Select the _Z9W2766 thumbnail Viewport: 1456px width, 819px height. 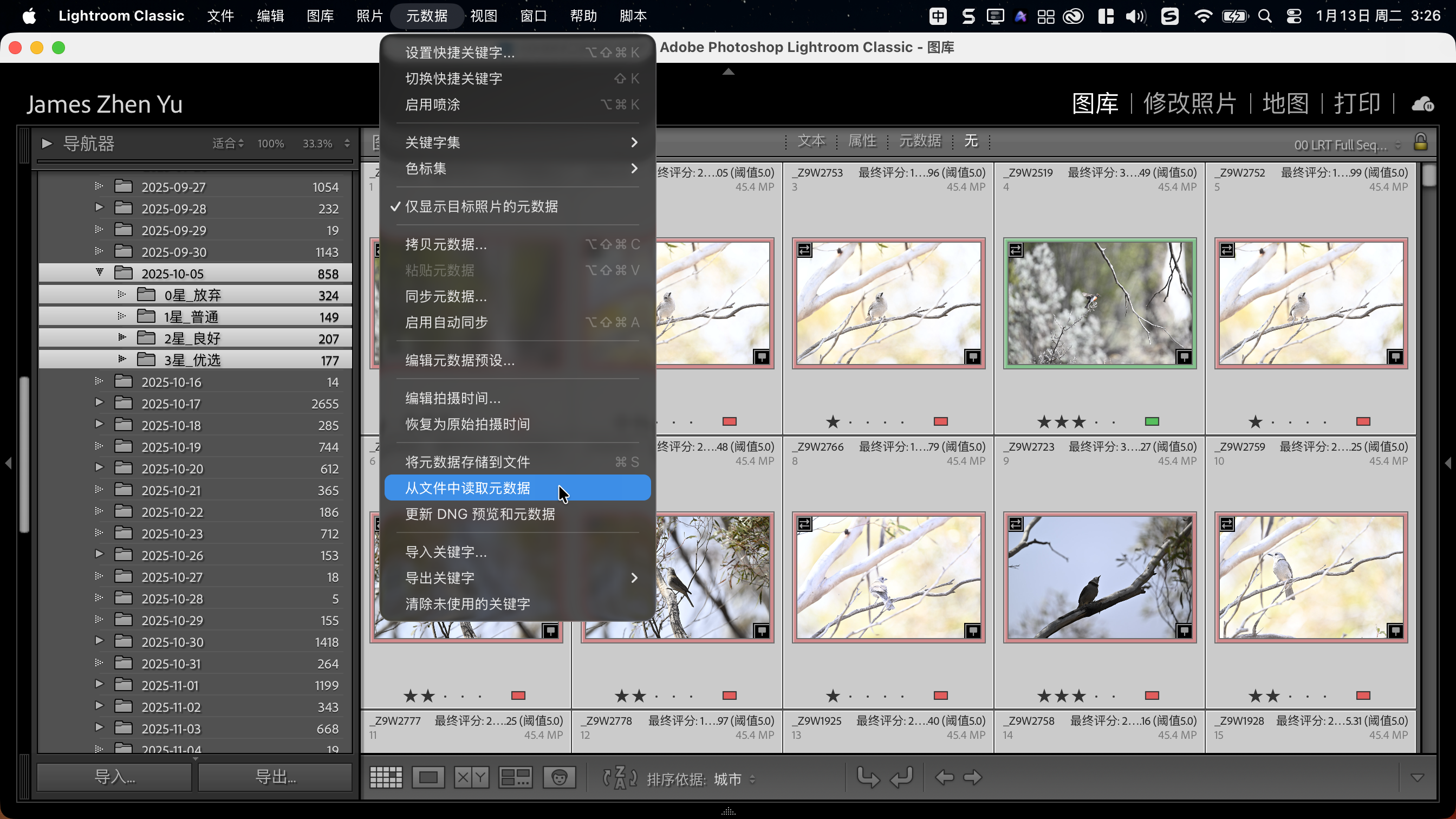888,577
